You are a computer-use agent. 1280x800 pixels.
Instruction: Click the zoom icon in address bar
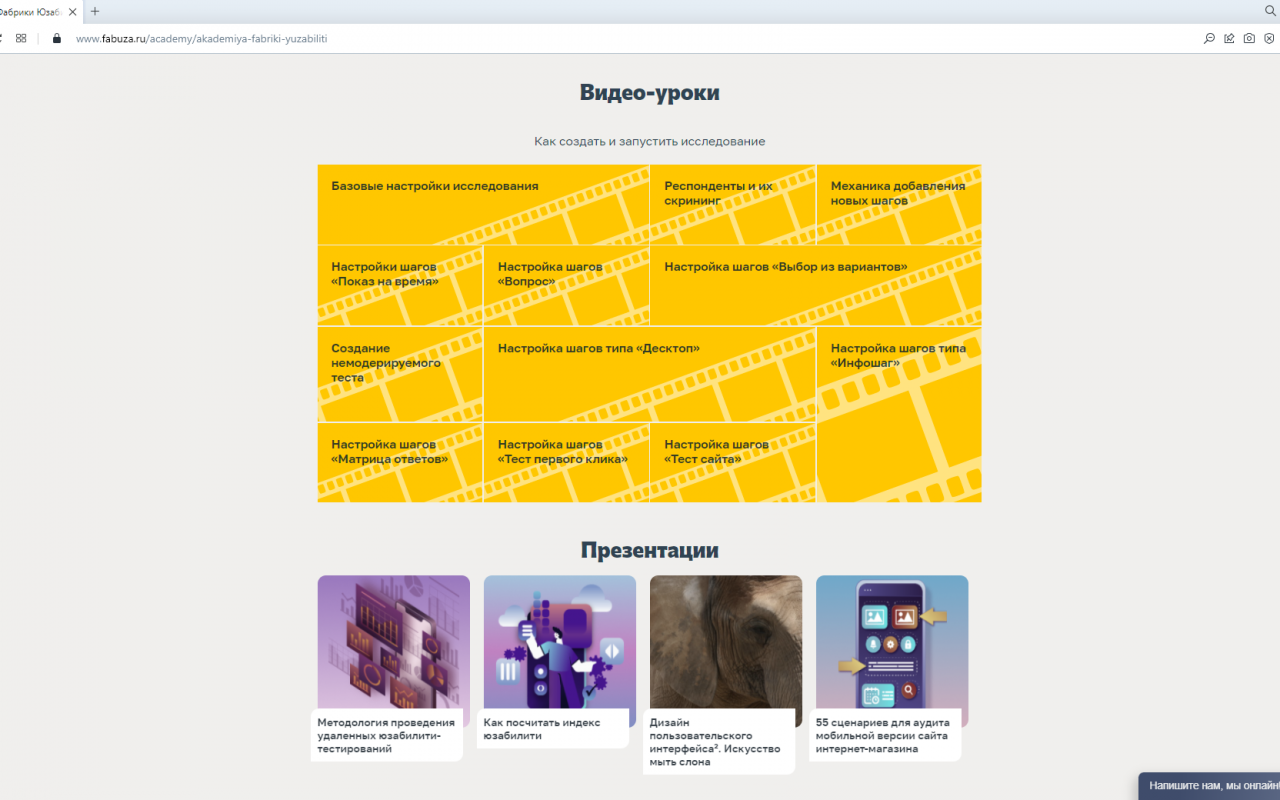1209,38
